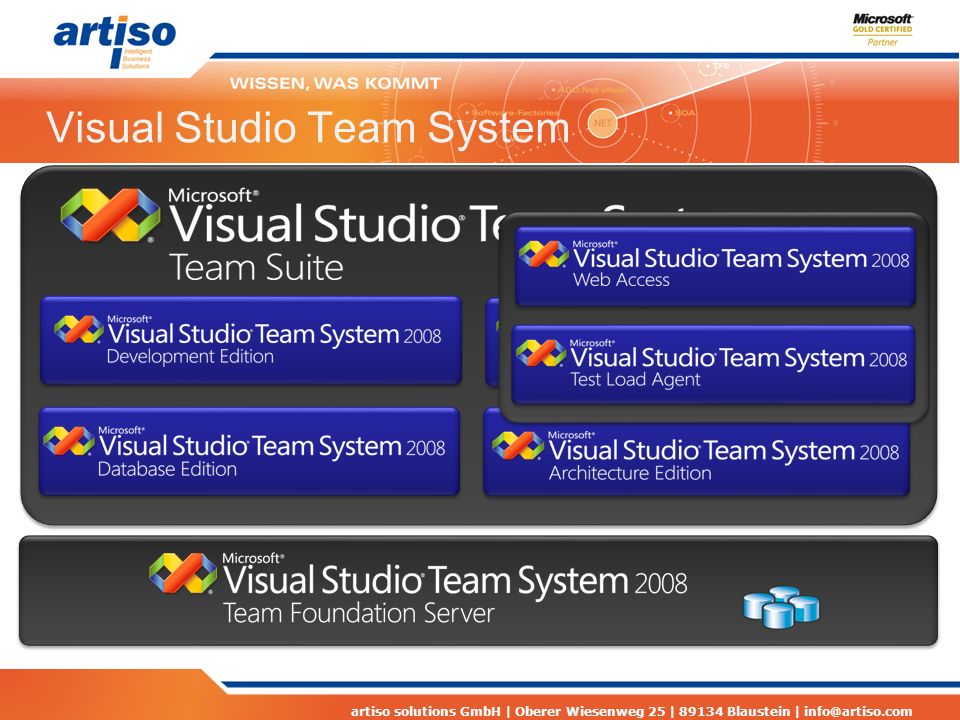Image resolution: width=960 pixels, height=720 pixels.
Task: Select the Database Edition card
Action: tap(249, 451)
